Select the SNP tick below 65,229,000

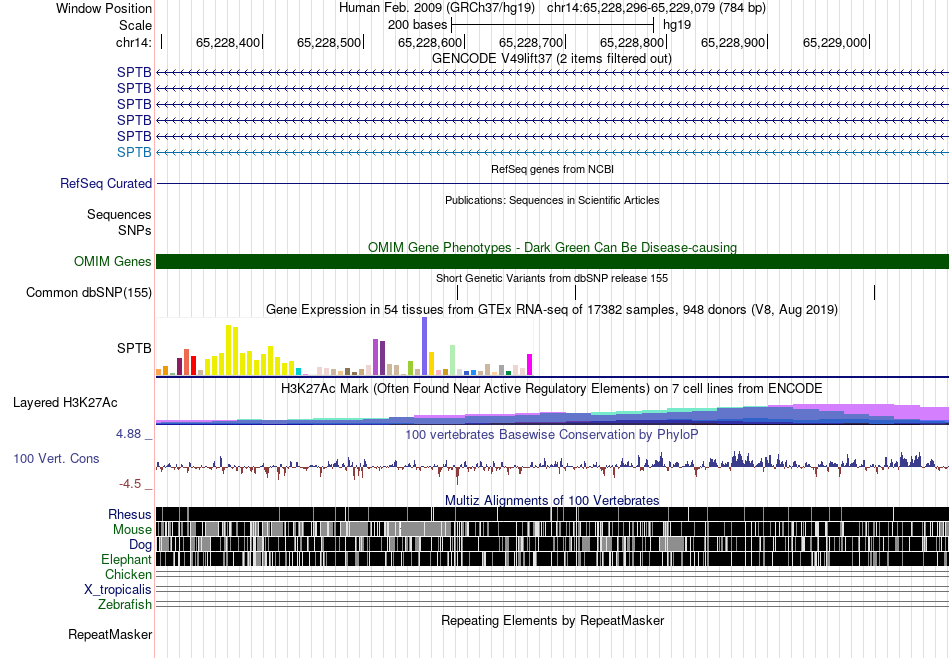(x=874, y=293)
